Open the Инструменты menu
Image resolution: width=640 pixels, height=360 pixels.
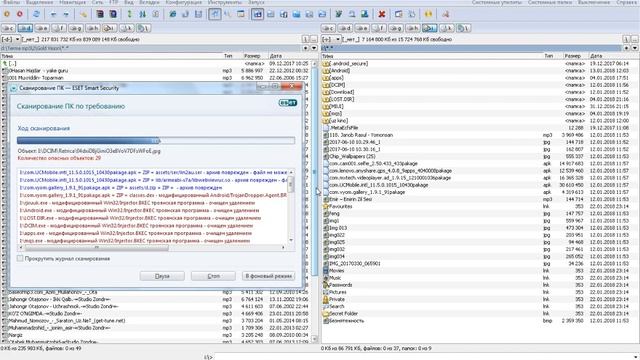point(225,2)
